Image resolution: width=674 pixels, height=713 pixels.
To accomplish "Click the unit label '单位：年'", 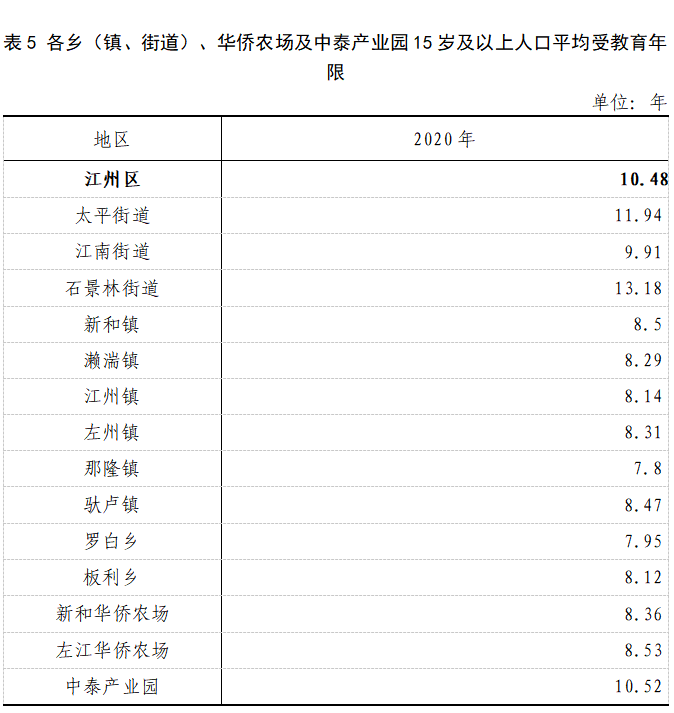I will (x=629, y=102).
